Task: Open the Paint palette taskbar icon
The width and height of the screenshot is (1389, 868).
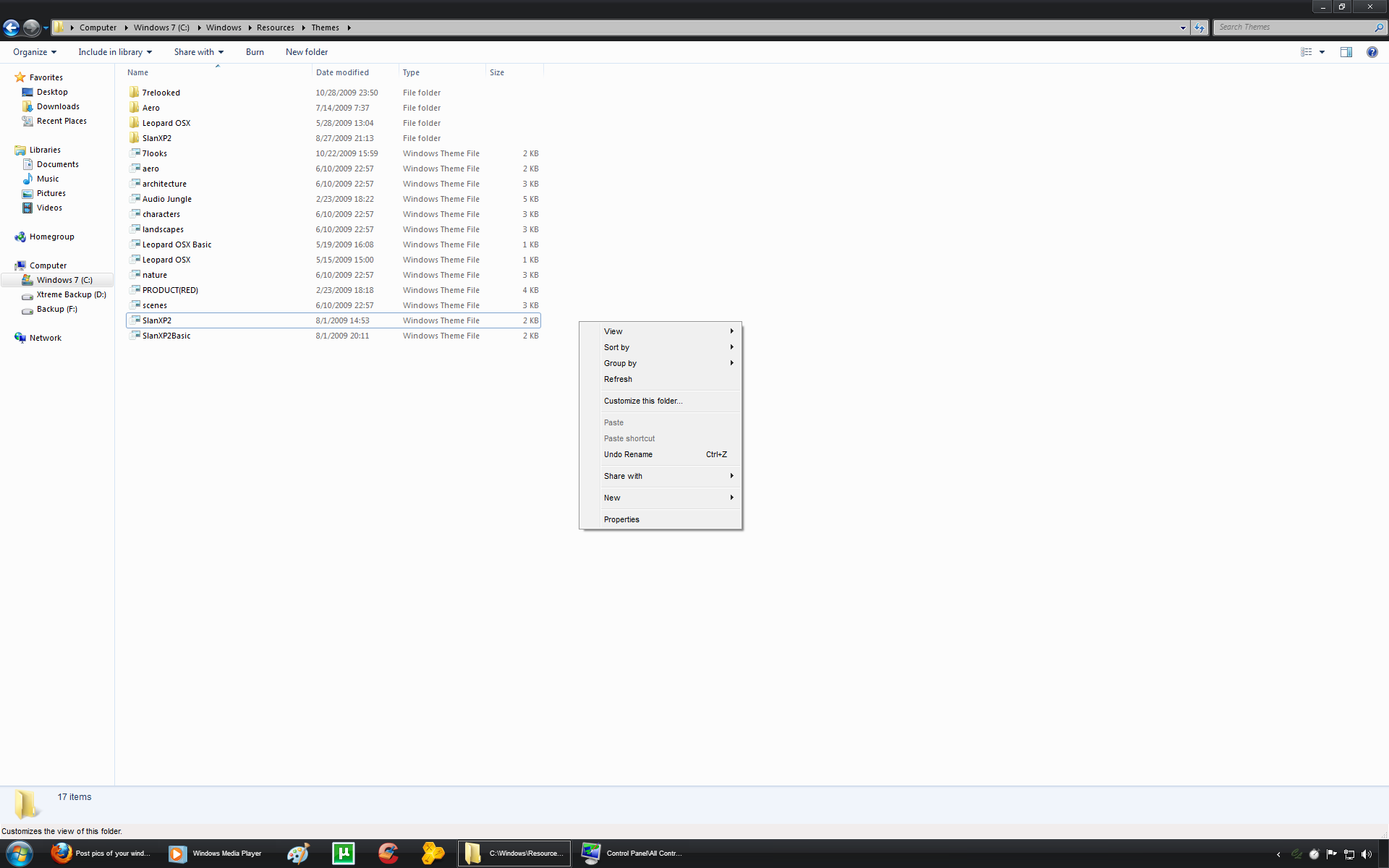Action: pos(298,854)
